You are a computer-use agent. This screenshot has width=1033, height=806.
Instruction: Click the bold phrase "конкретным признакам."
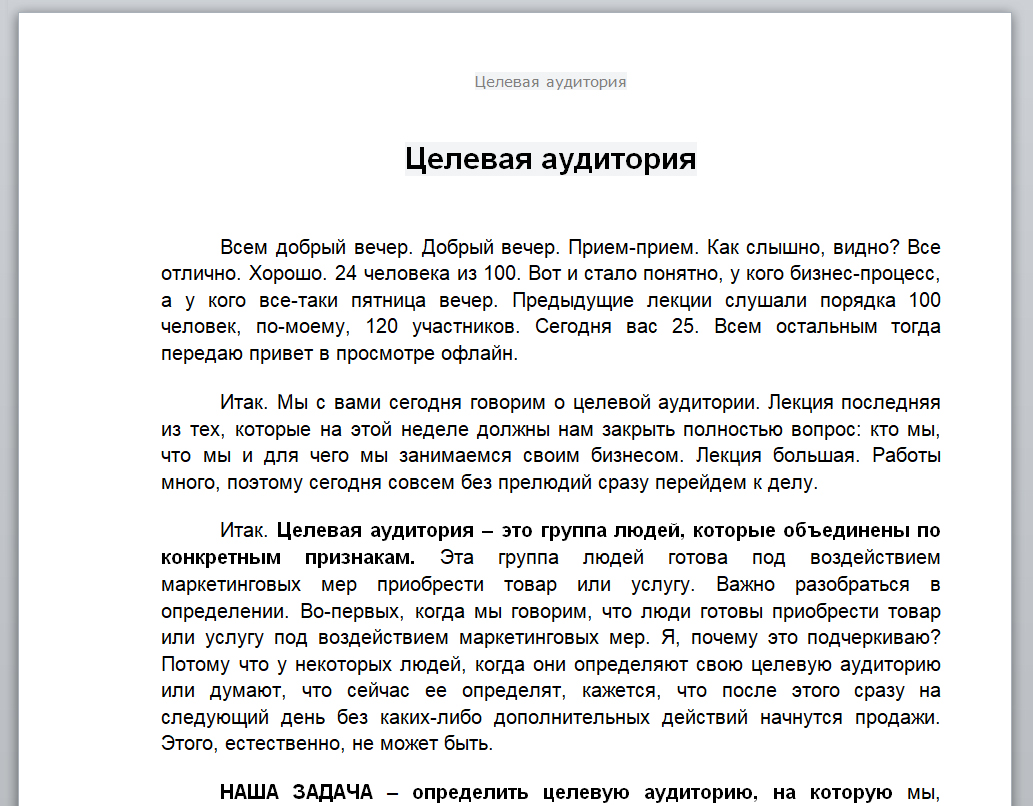point(288,558)
